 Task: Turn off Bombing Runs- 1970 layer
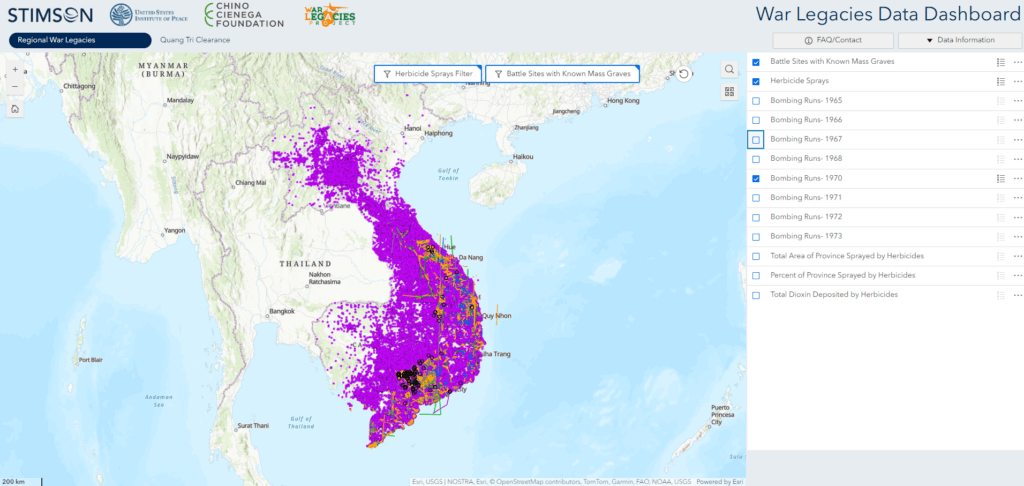click(x=756, y=179)
